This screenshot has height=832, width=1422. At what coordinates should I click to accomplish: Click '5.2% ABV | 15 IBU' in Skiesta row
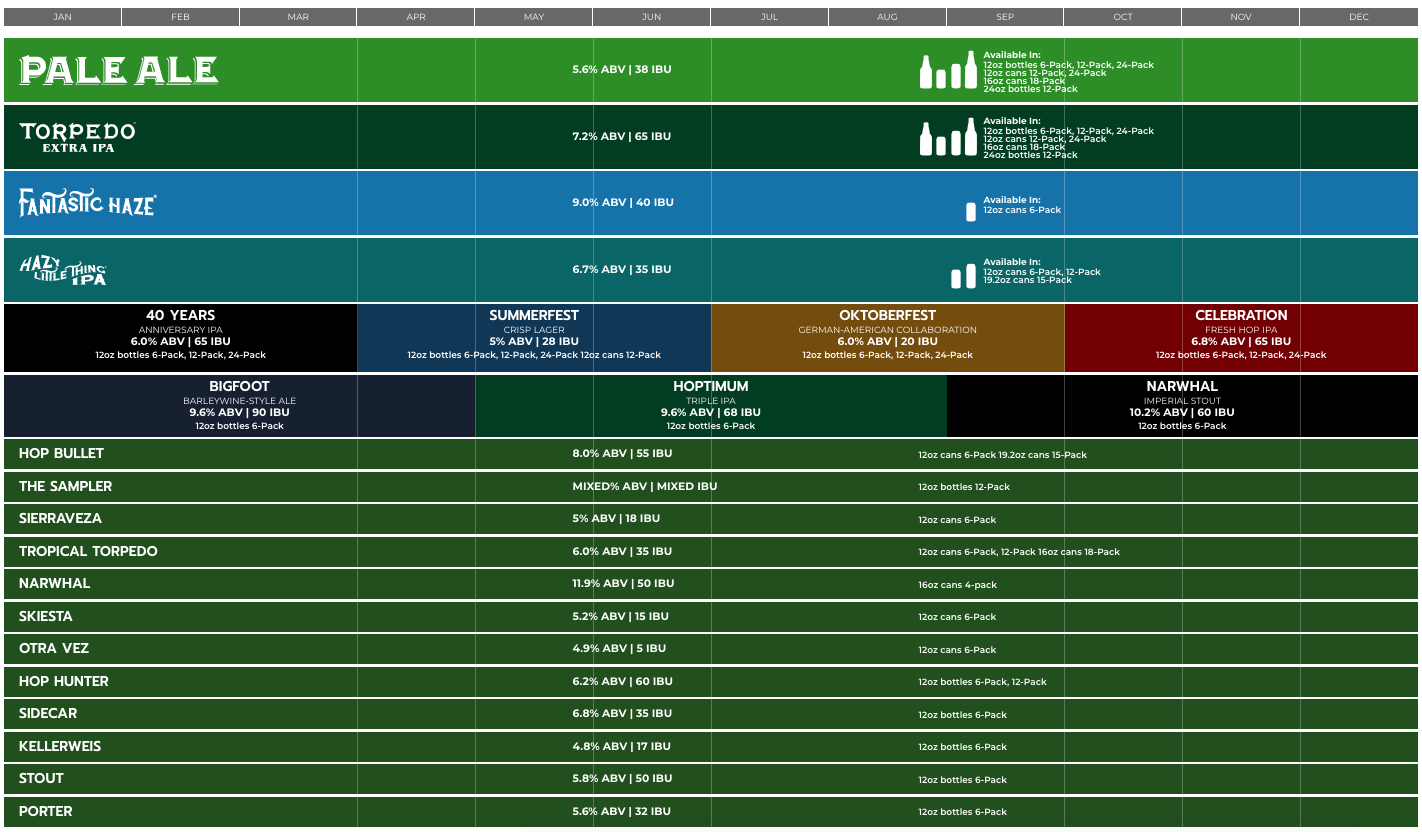point(620,616)
